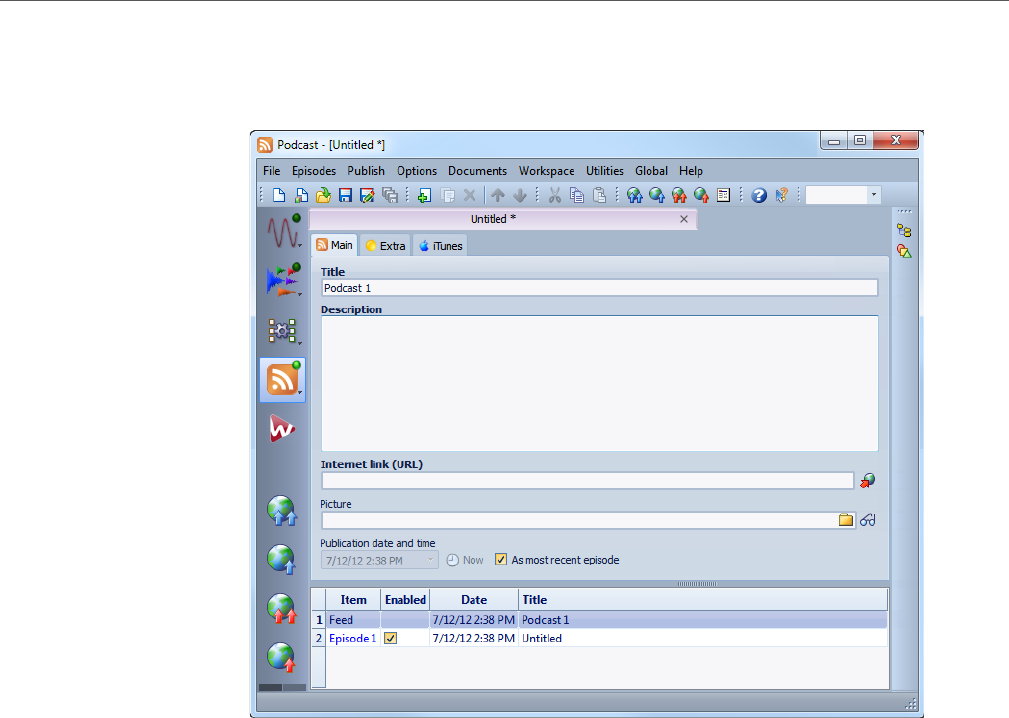The width and height of the screenshot is (1009, 718).
Task: Click into the Title field containing Podcast 1
Action: pos(599,288)
